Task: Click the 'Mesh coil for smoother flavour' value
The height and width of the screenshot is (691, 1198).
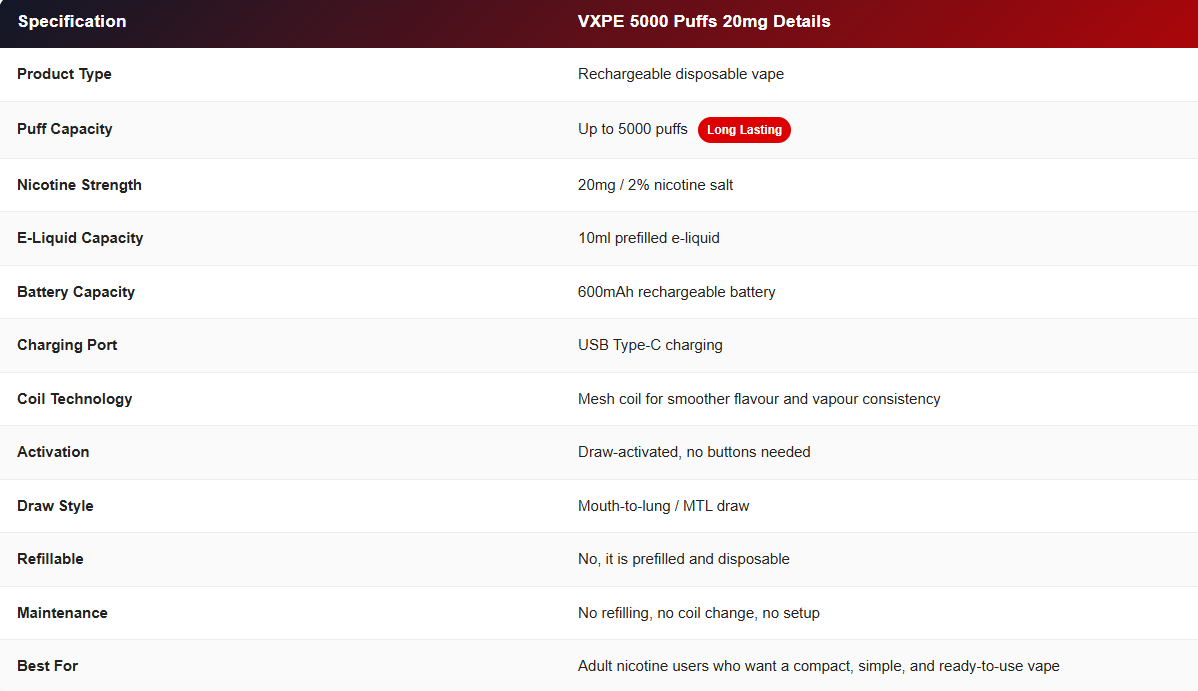Action: [759, 399]
